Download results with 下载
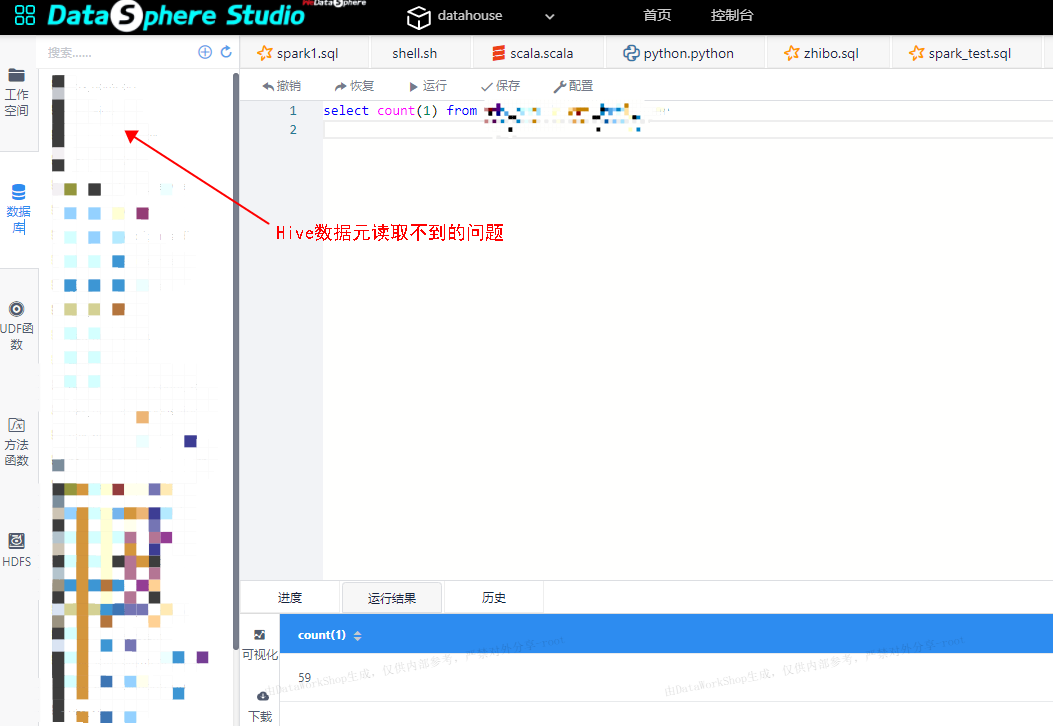 pyautogui.click(x=261, y=707)
